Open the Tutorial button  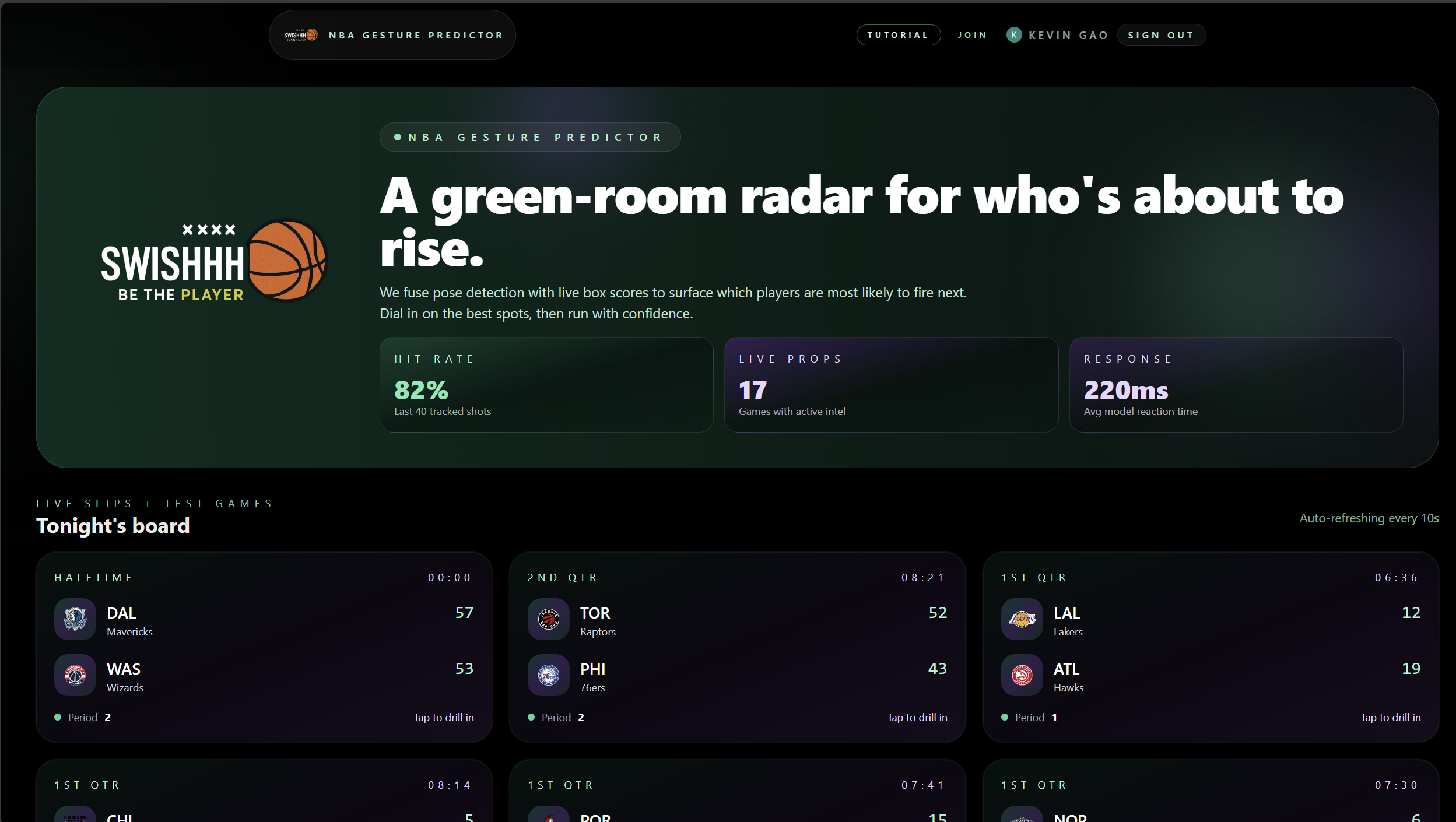897,35
